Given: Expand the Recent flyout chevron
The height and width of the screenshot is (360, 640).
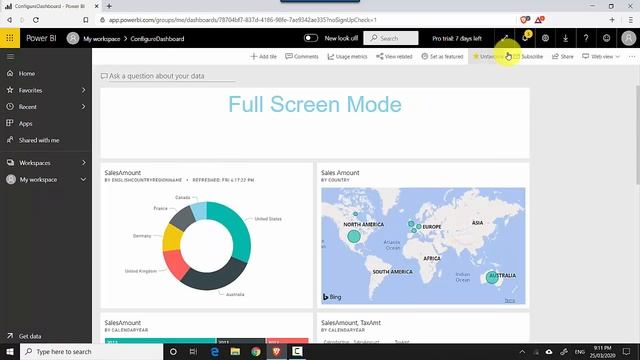Looking at the screenshot, I should [x=84, y=107].
